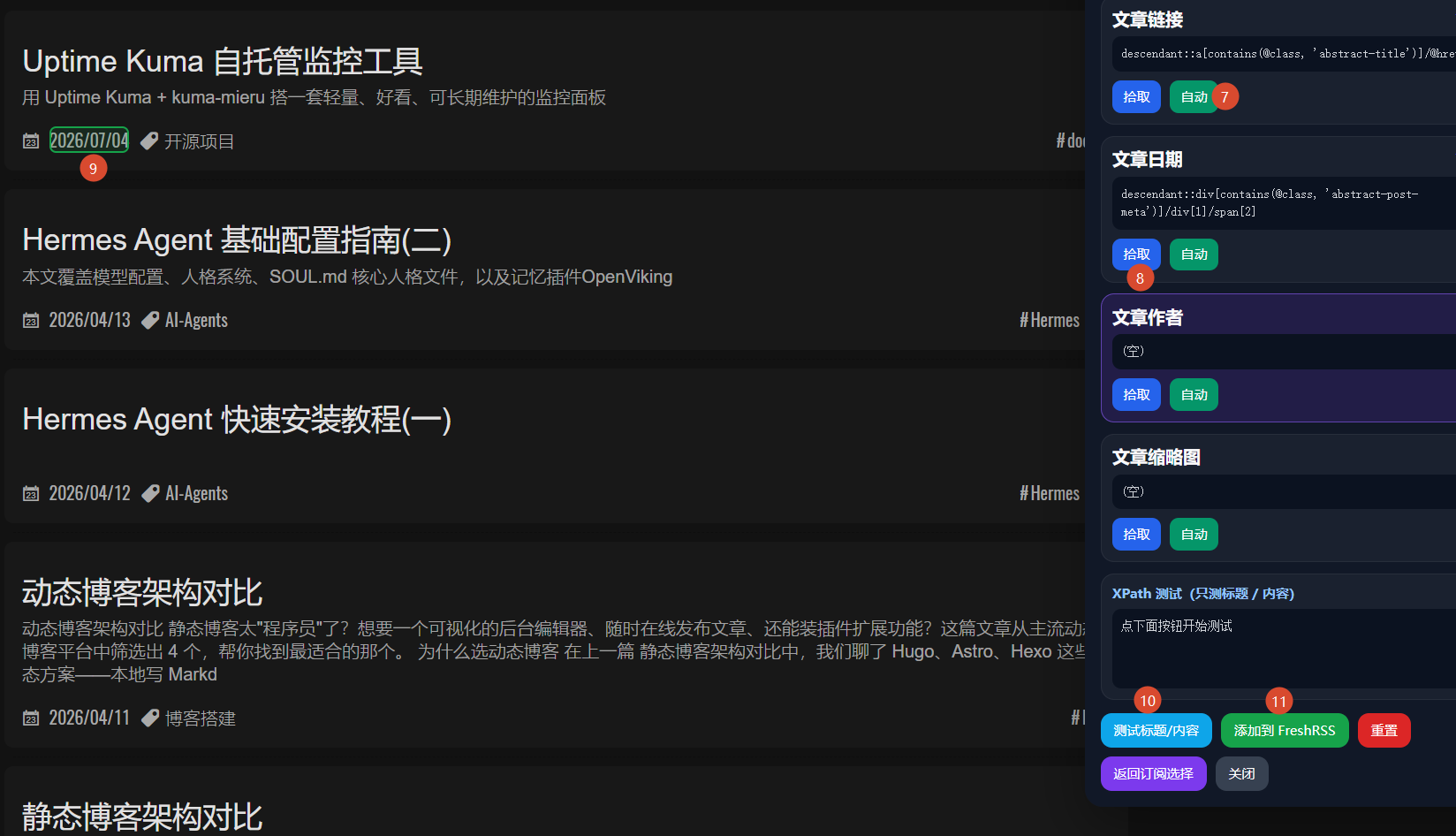The width and height of the screenshot is (1456, 836).
Task: Click the empty 文章作者 XPath field
Action: (x=1284, y=351)
